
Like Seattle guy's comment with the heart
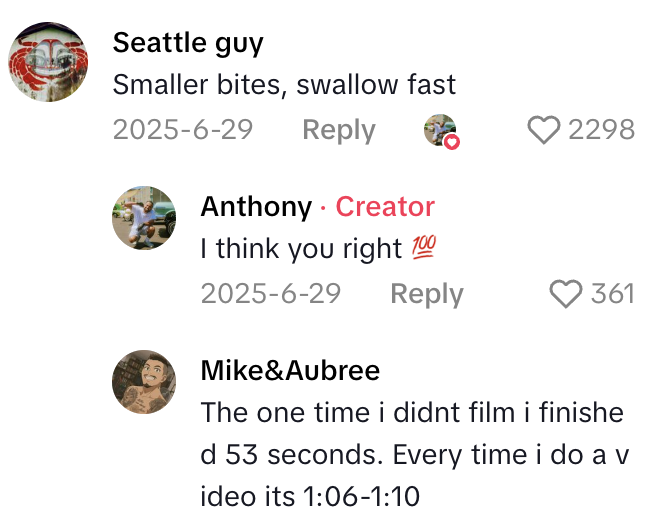[543, 130]
